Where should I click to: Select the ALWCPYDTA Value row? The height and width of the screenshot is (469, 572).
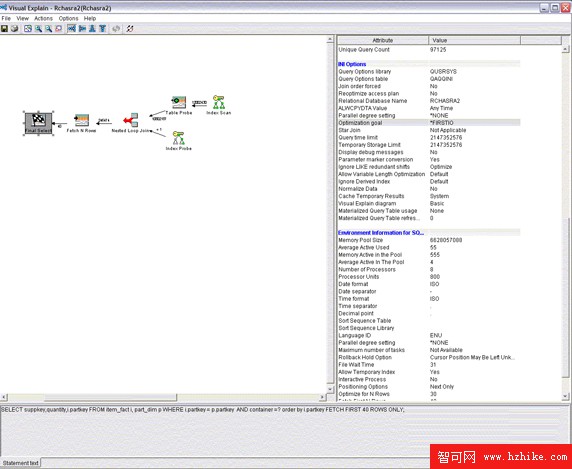[429, 108]
